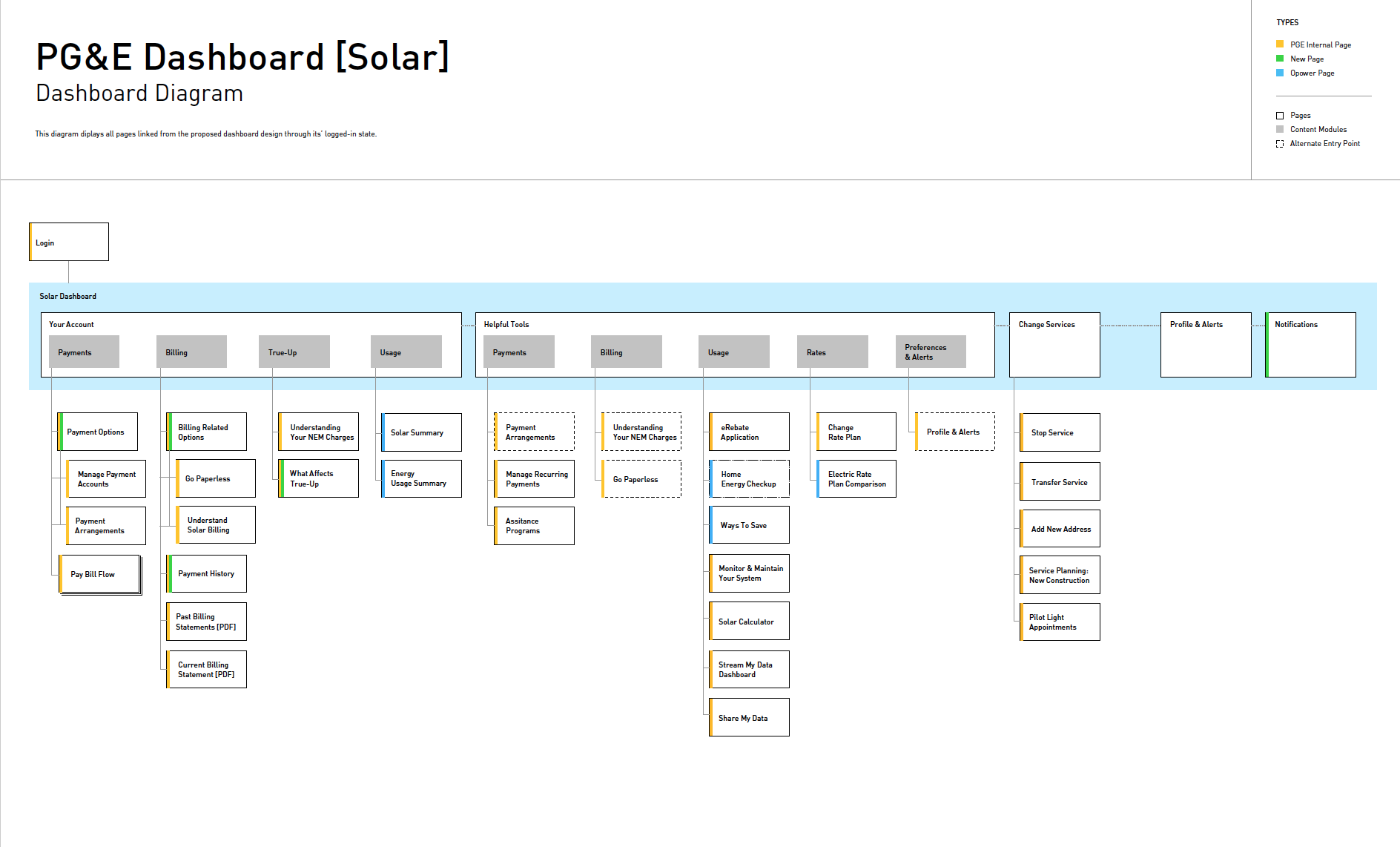Click the Dashboard Diagram subtitle

[139, 93]
